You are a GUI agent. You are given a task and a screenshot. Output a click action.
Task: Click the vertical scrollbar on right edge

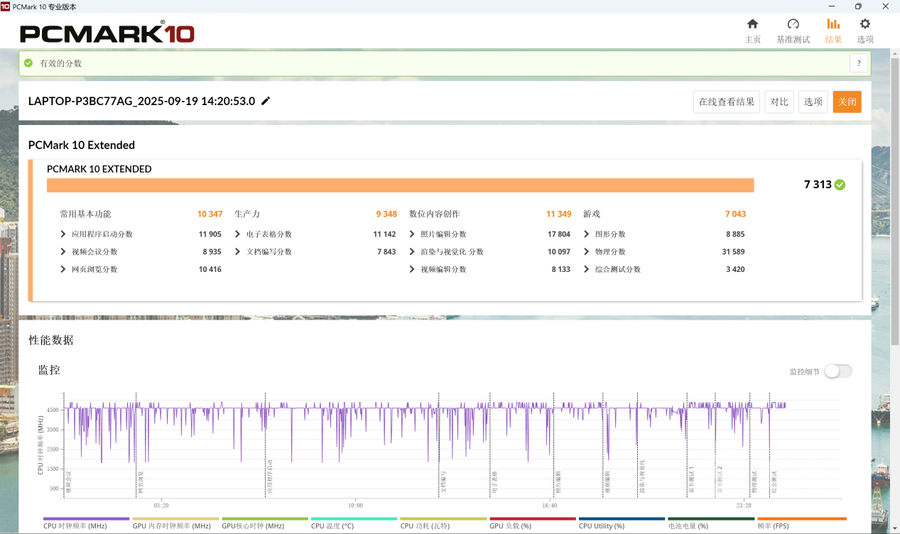893,200
